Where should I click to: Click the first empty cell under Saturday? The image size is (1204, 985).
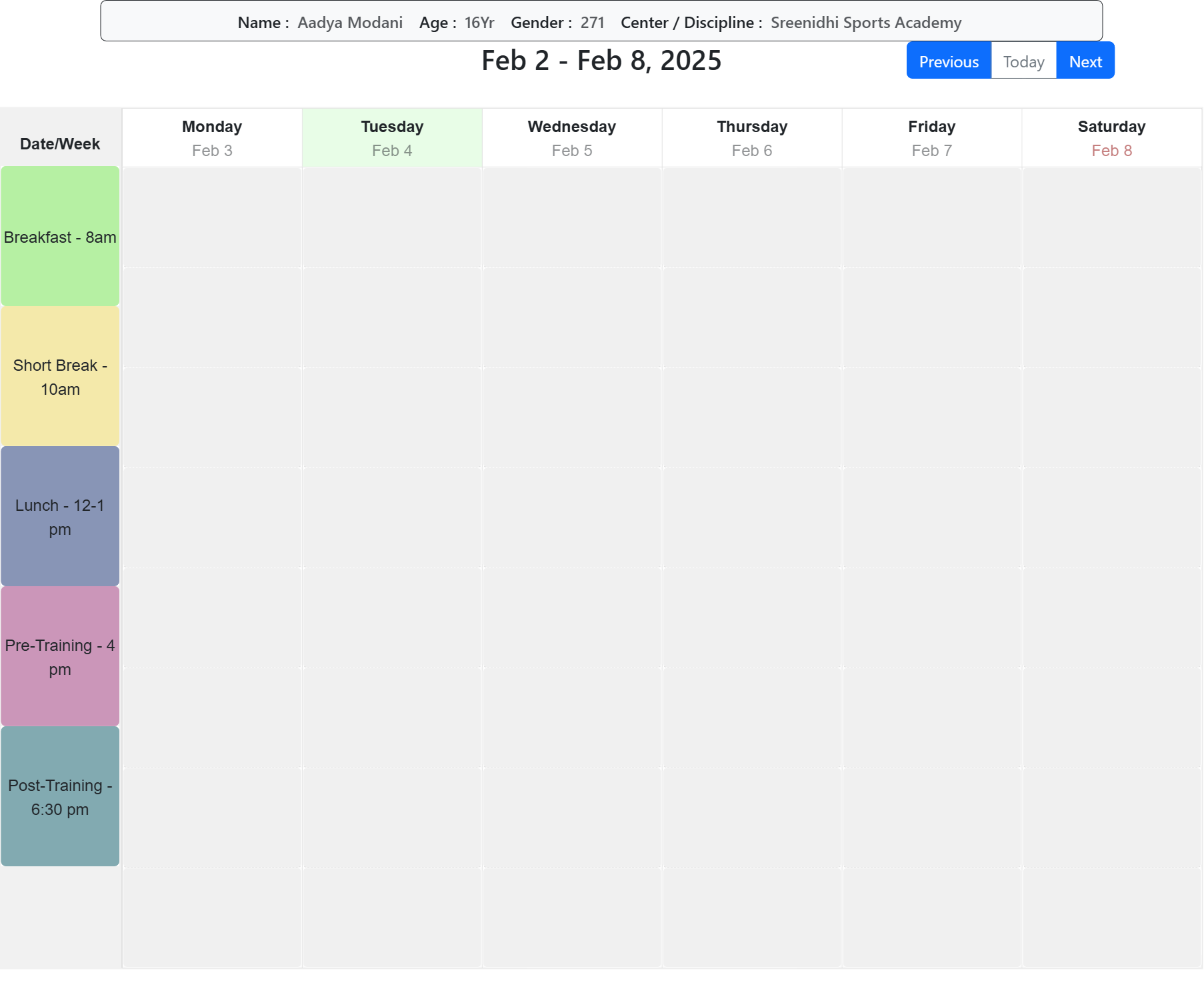coord(1111,217)
